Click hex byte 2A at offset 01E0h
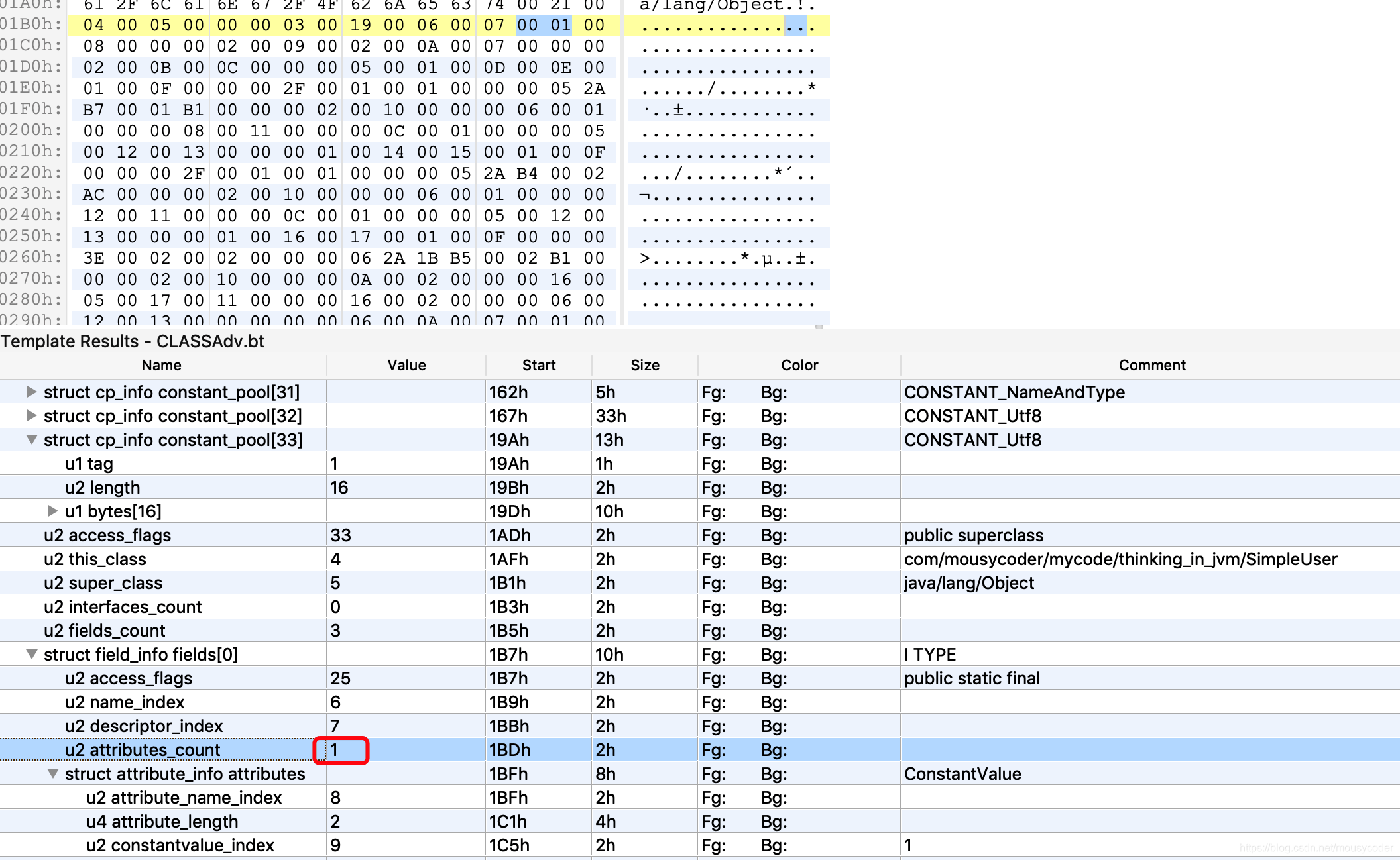Screen dimensions: 1400x860 point(594,88)
